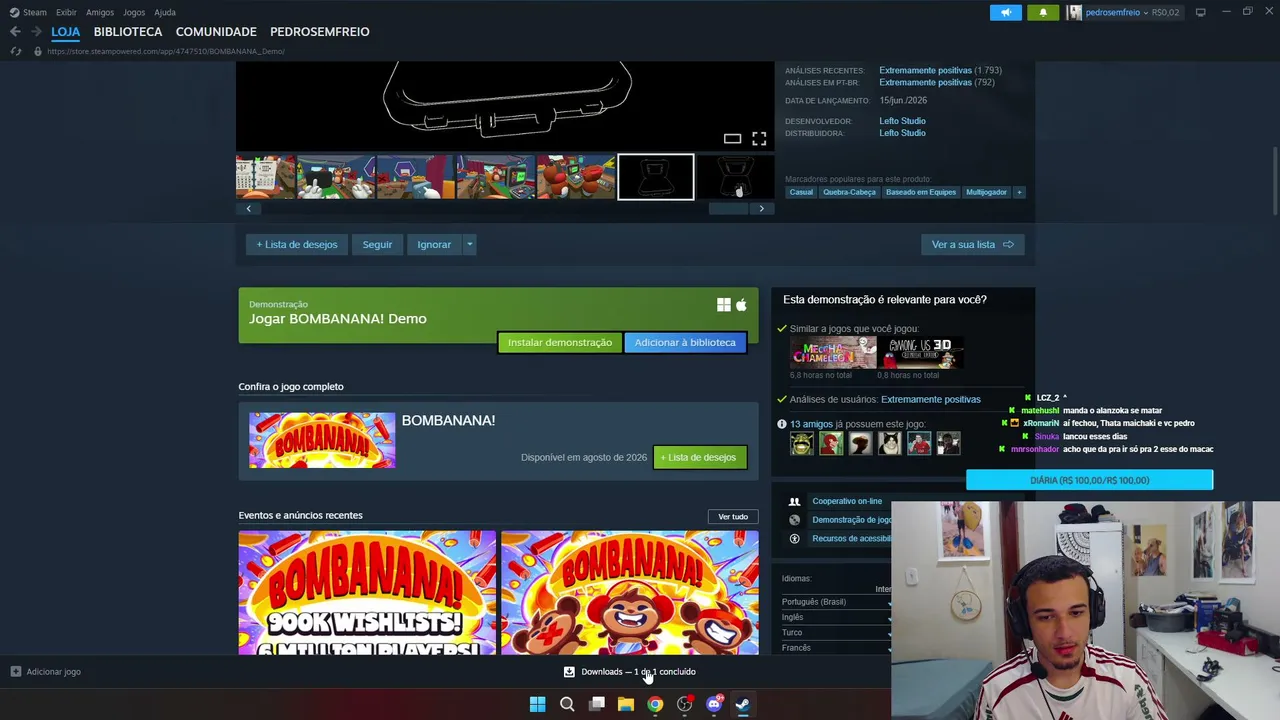1280x720 pixels.
Task: Click the Seguir button
Action: click(377, 244)
